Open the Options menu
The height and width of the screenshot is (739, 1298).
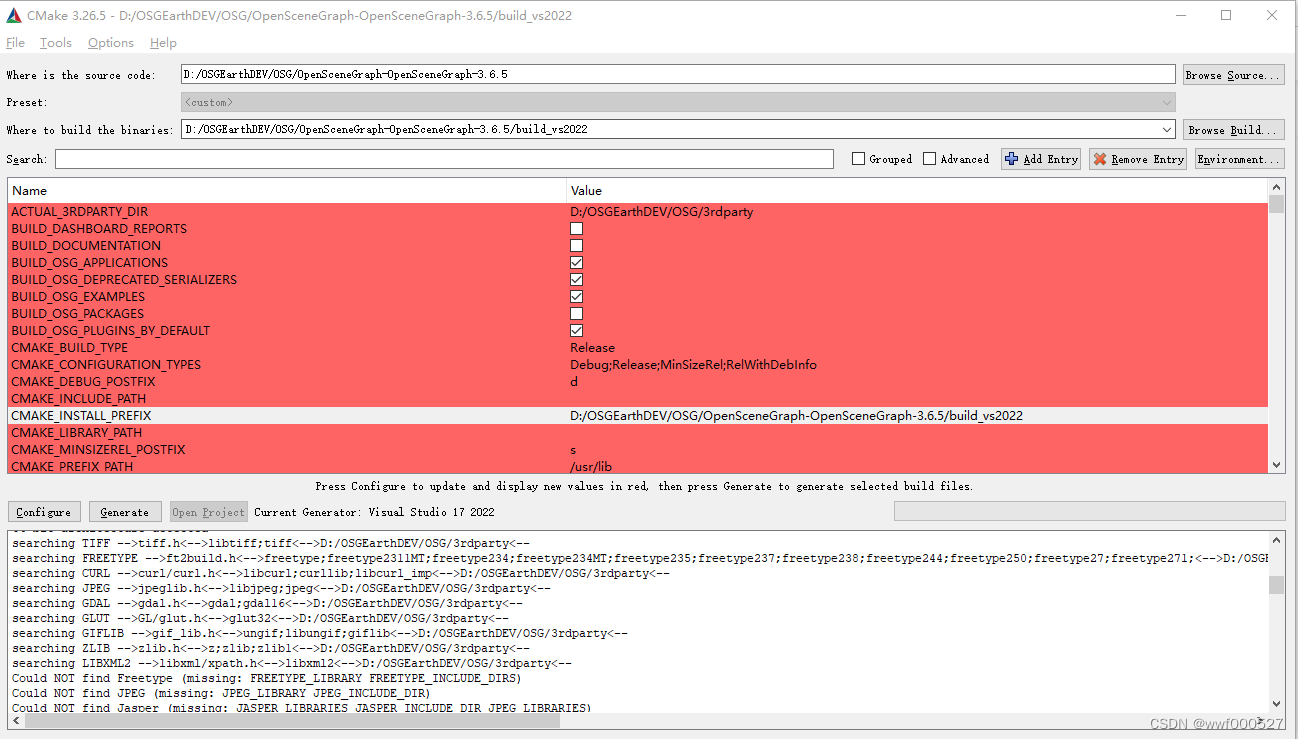pos(110,42)
